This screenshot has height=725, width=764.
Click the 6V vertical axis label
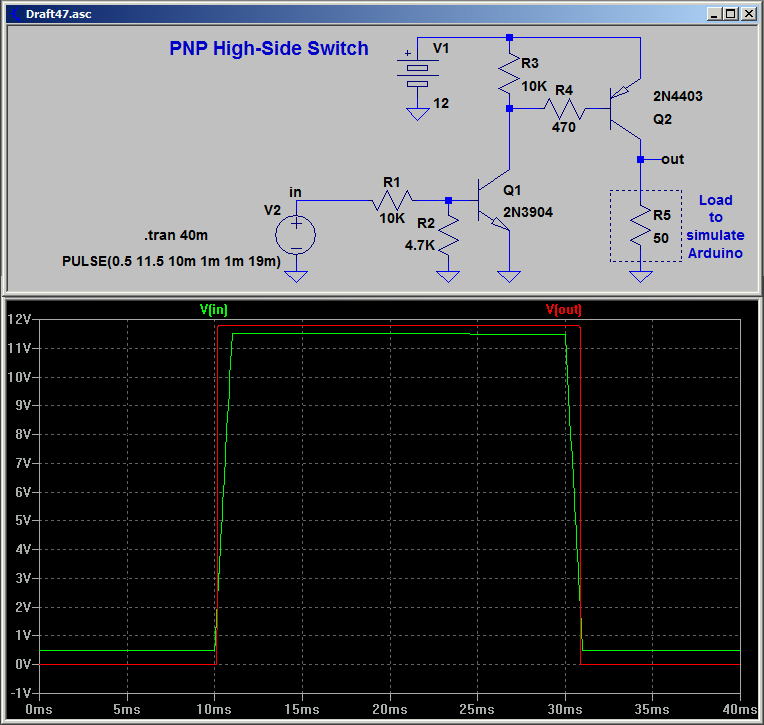pyautogui.click(x=23, y=492)
